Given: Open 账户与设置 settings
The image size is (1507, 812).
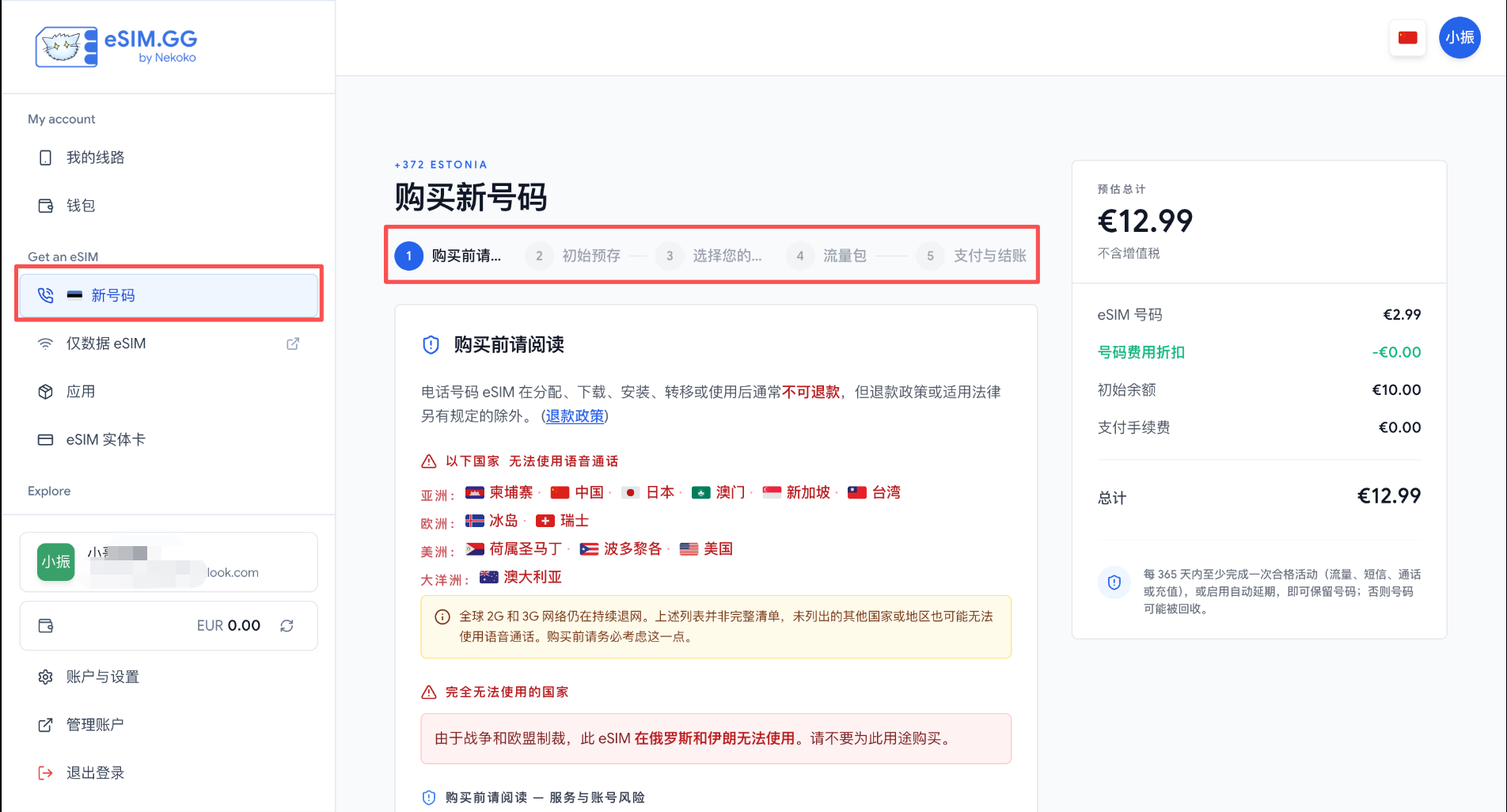Looking at the screenshot, I should tap(168, 677).
